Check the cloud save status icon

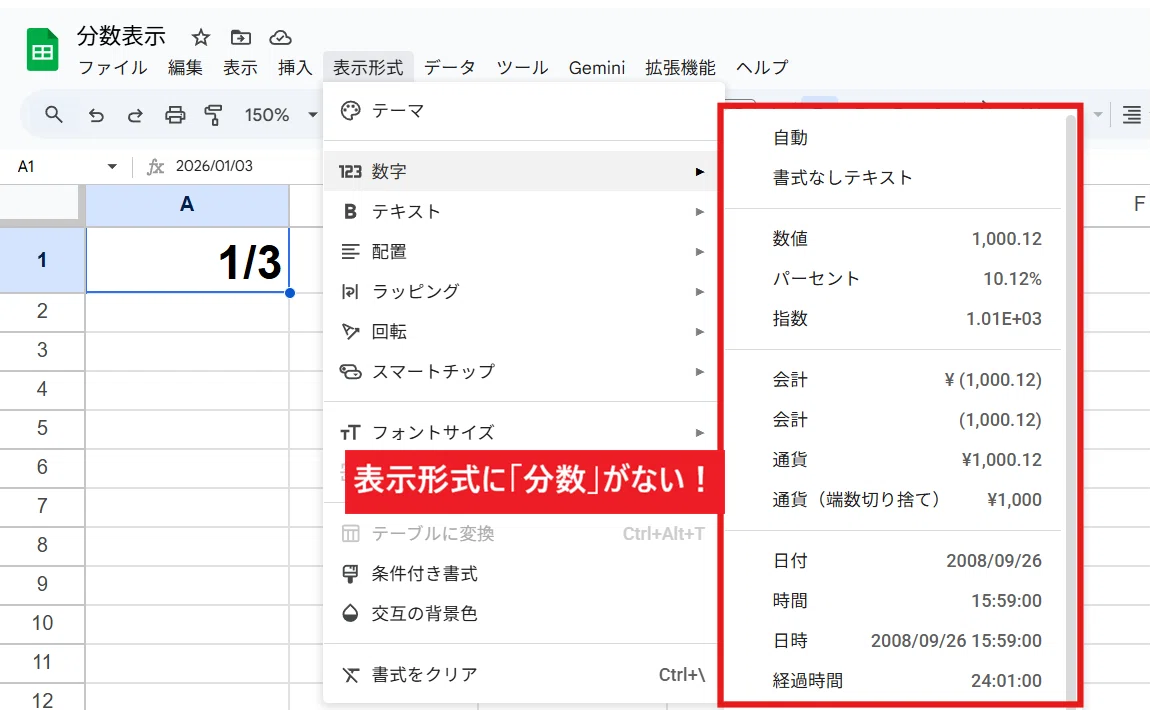280,37
